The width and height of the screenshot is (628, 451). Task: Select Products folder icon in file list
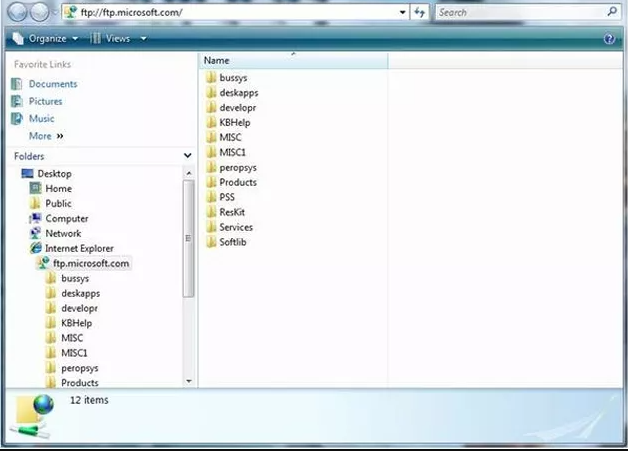211,182
